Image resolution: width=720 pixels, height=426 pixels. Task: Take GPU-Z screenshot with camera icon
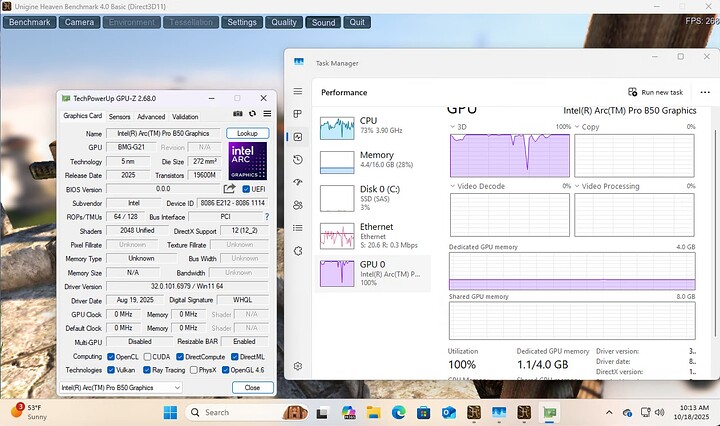[x=238, y=113]
